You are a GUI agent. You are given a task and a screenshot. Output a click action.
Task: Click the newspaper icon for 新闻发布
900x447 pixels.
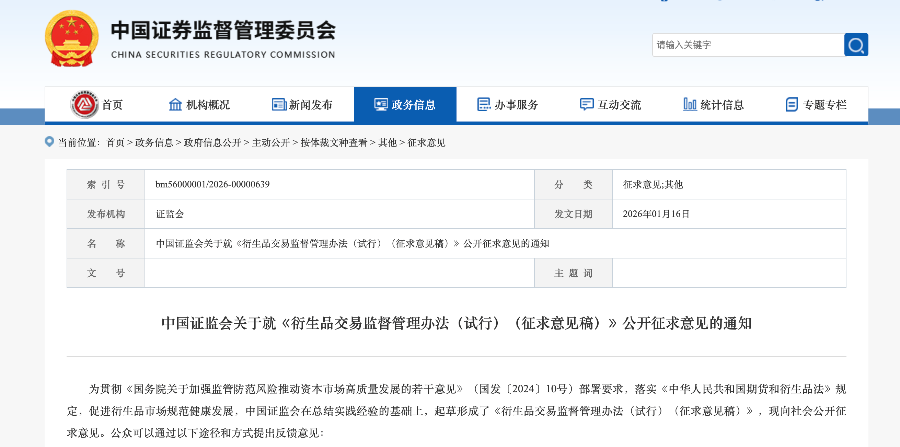[279, 104]
